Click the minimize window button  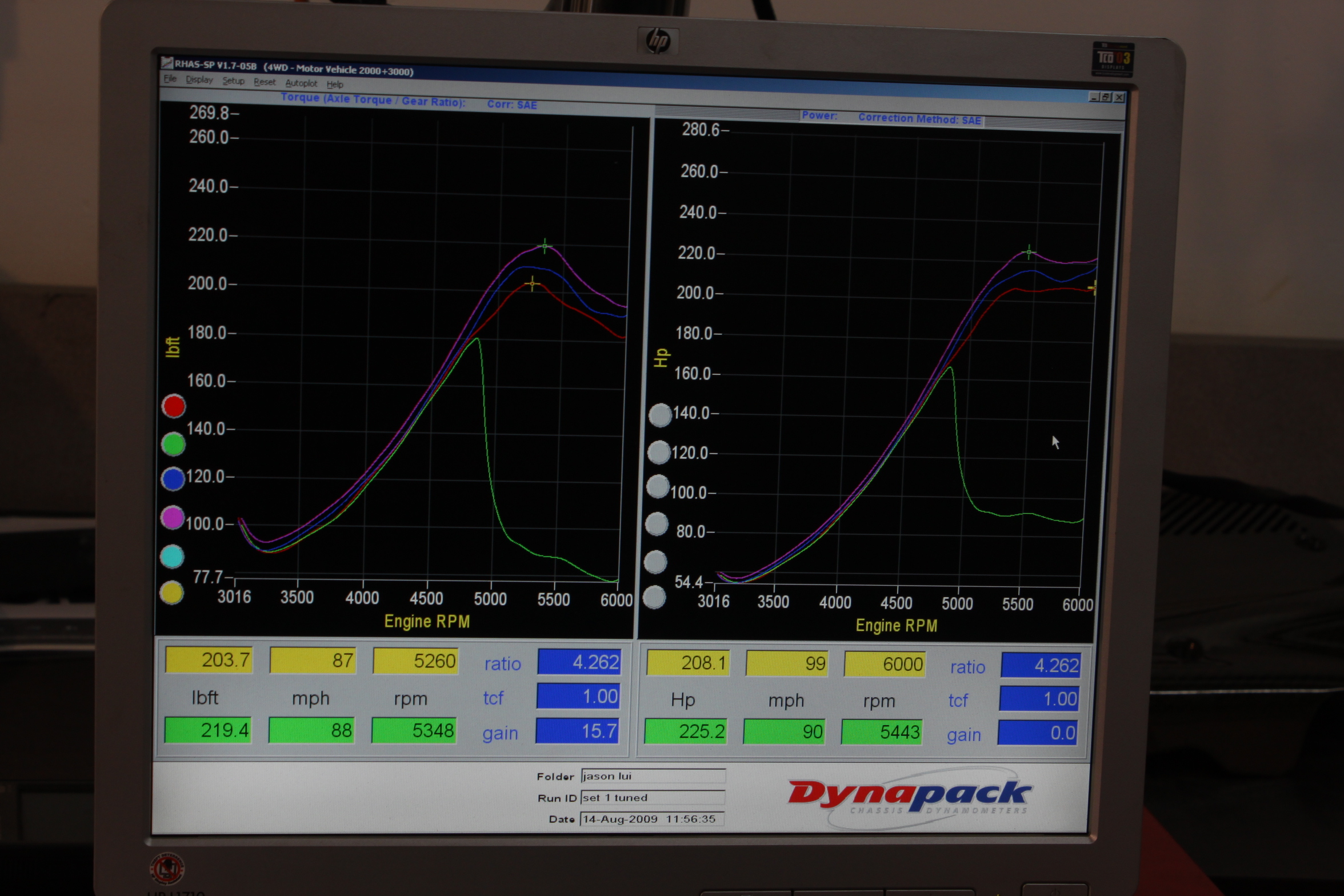coord(1094,97)
